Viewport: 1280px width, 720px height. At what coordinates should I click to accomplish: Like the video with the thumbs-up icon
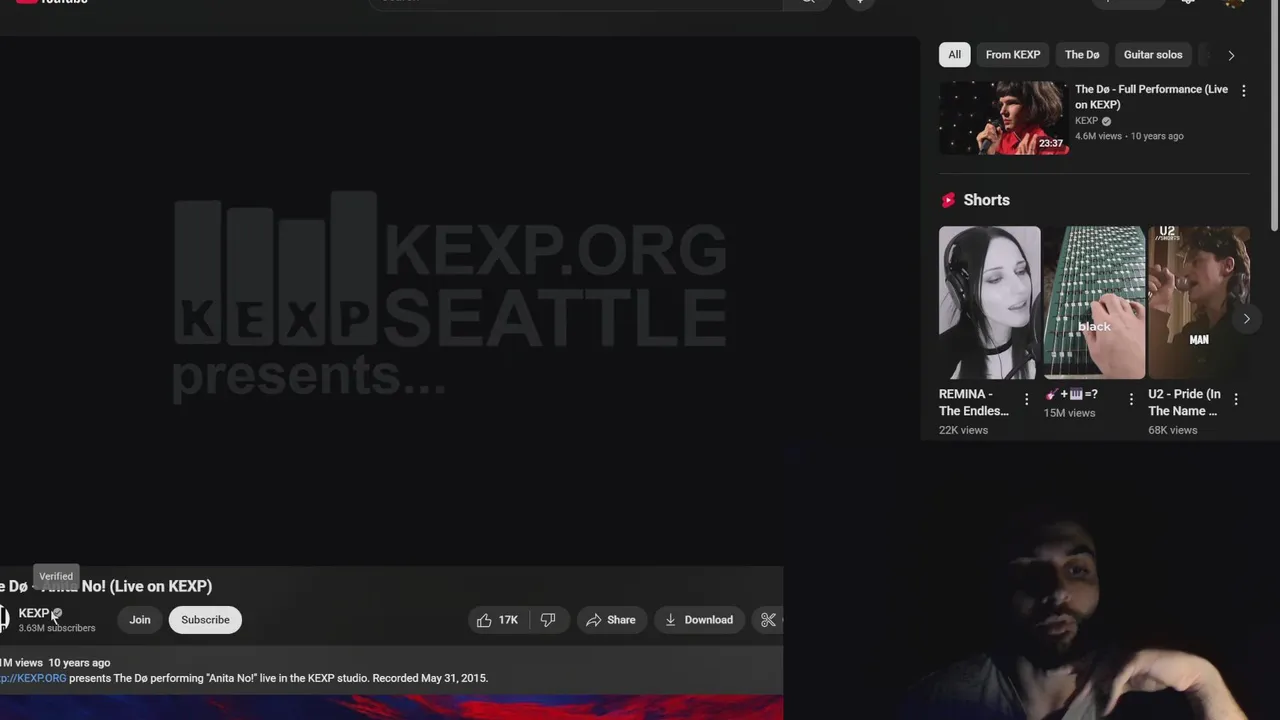point(484,620)
